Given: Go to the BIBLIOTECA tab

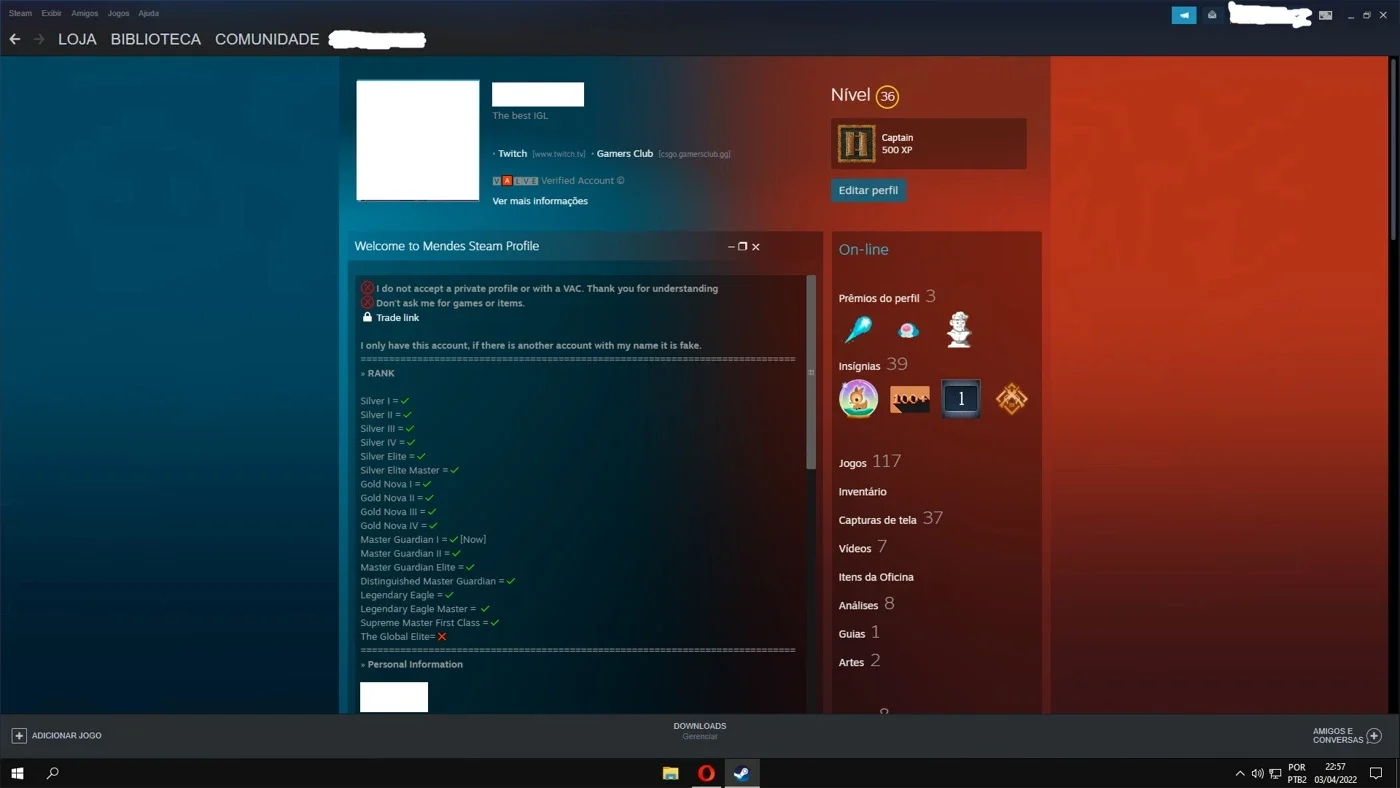Looking at the screenshot, I should coord(156,39).
